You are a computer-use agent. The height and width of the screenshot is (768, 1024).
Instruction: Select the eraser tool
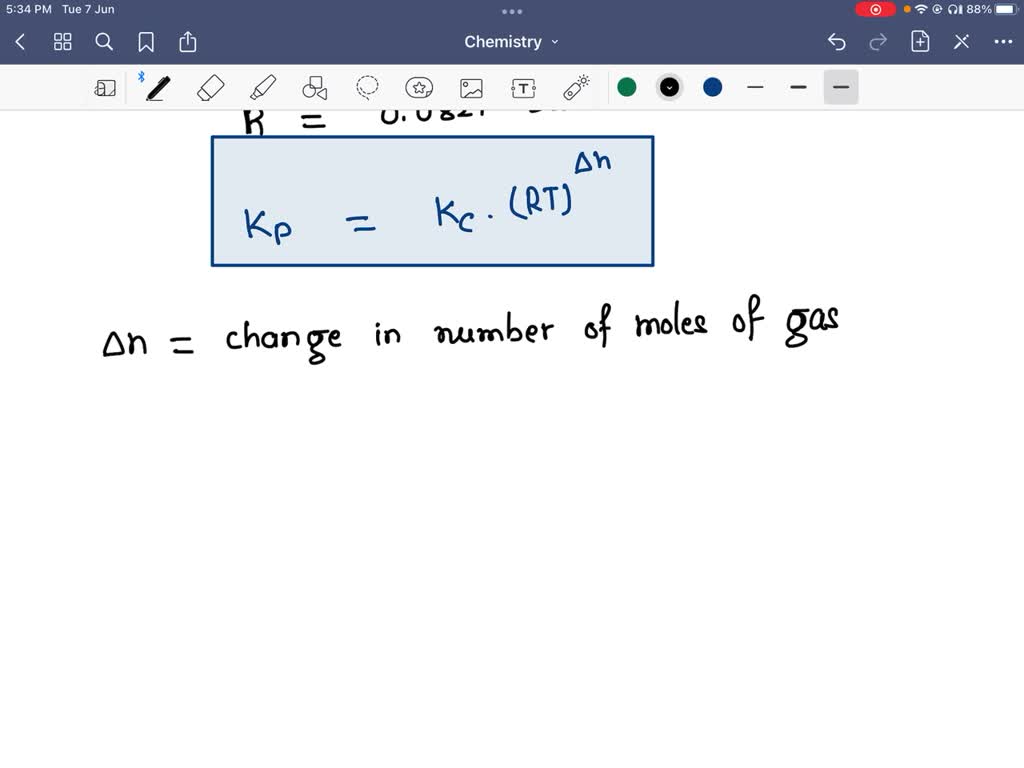coord(209,88)
